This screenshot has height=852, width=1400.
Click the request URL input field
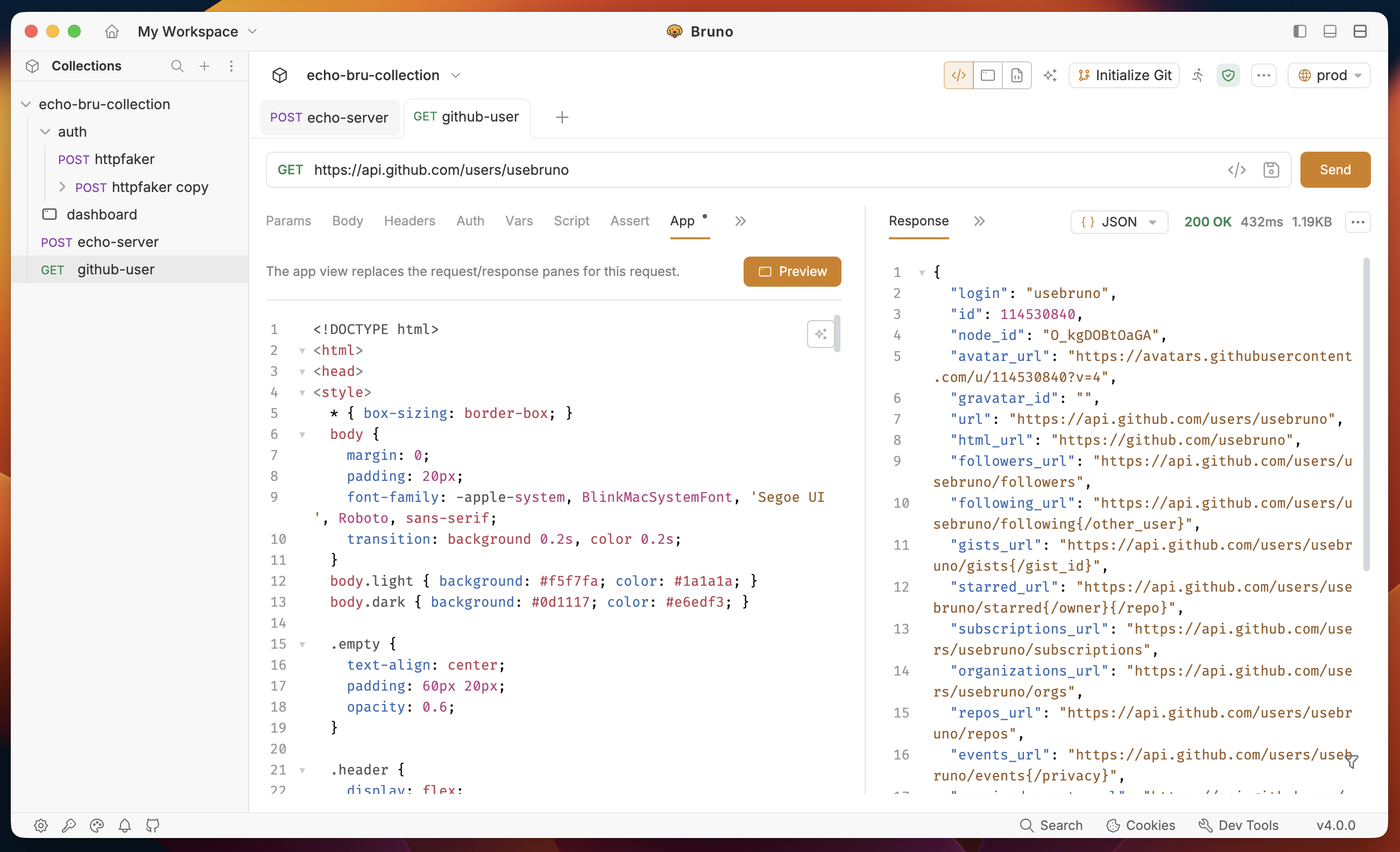tap(761, 170)
